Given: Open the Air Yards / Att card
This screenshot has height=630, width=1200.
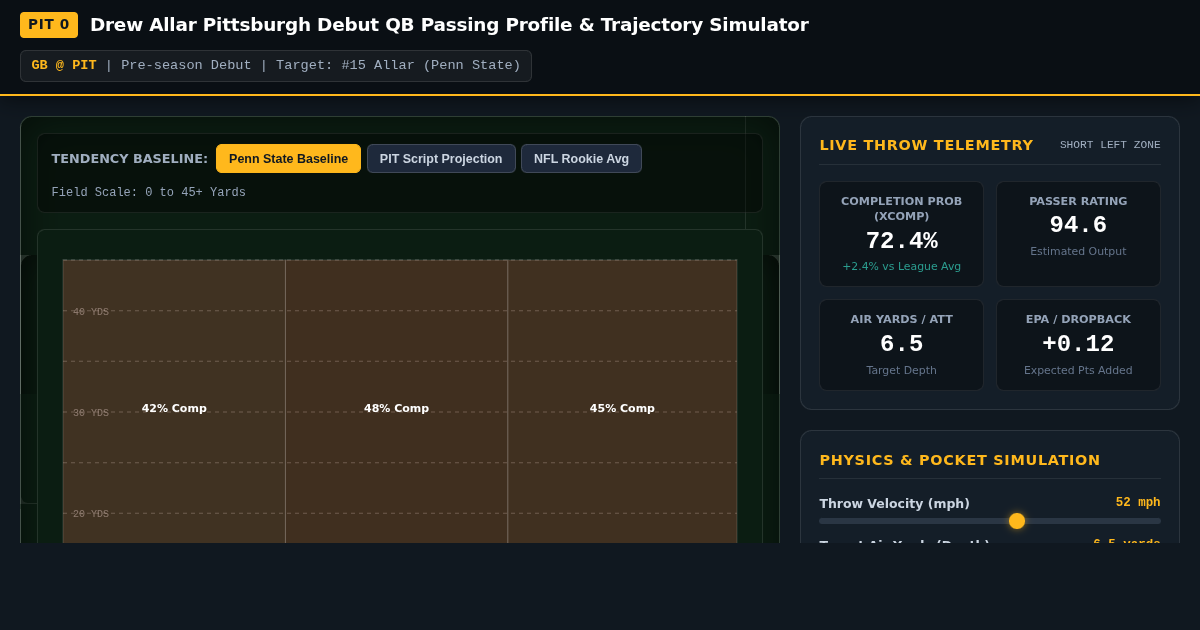Looking at the screenshot, I should [901, 345].
